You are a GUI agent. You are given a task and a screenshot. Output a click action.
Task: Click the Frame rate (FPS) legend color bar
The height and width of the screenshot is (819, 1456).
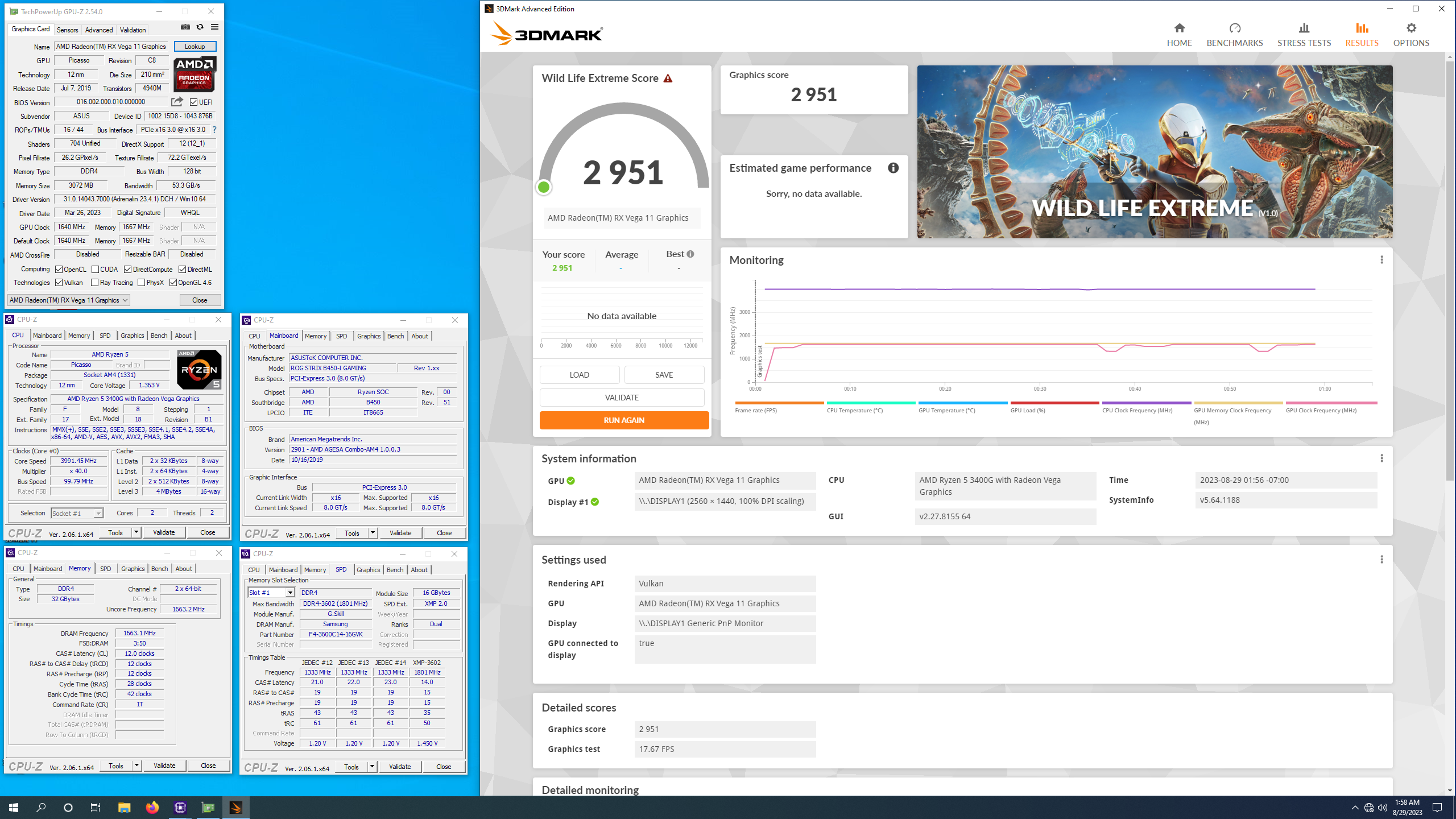pyautogui.click(x=779, y=403)
